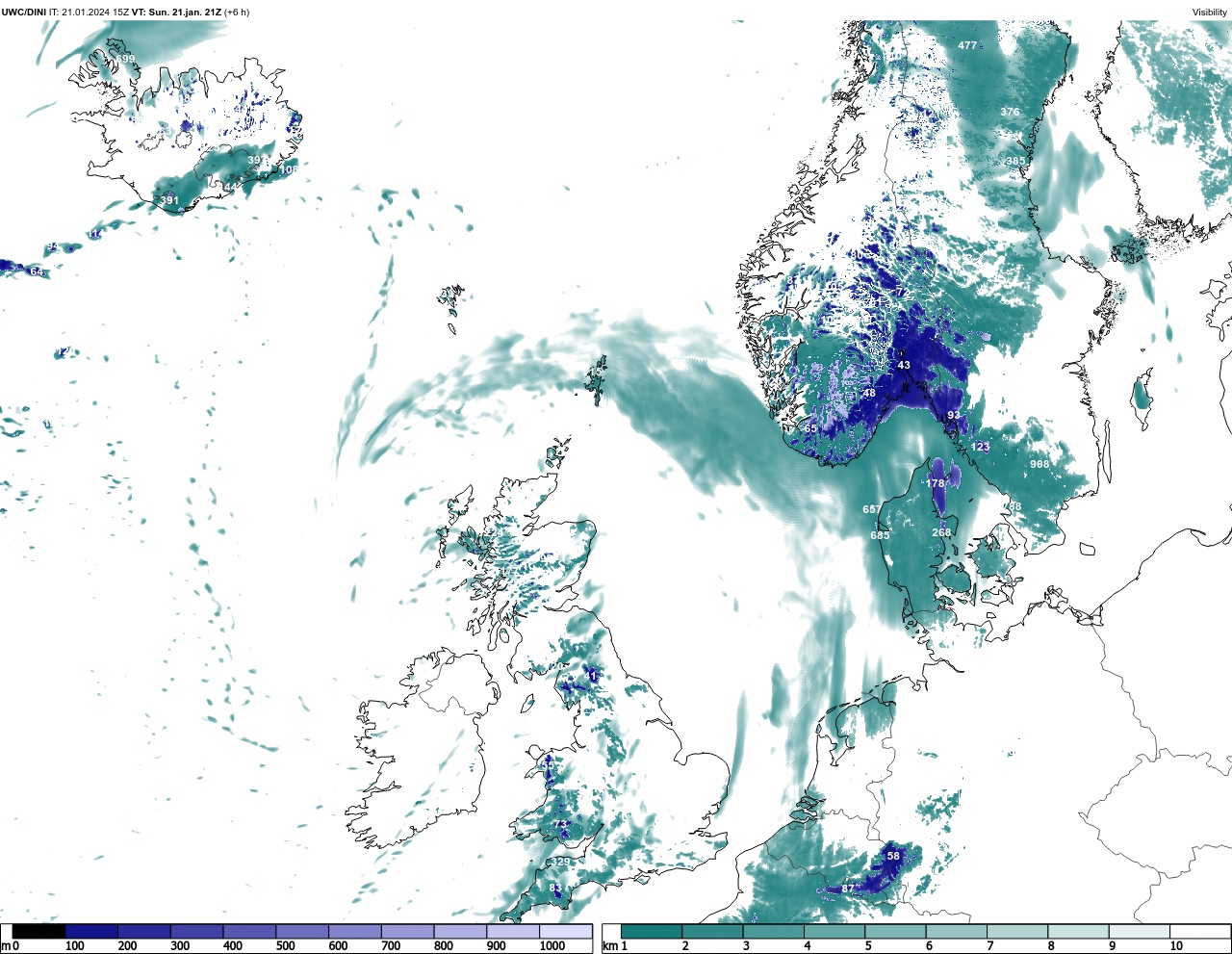The image size is (1232, 954).
Task: Select the 5–6 km legend swatch
Action: coord(895,931)
